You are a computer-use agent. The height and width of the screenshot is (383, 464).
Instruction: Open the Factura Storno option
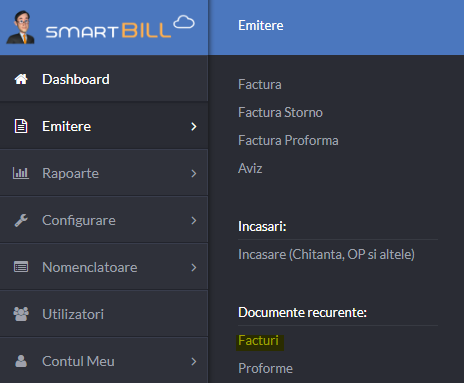coord(280,112)
